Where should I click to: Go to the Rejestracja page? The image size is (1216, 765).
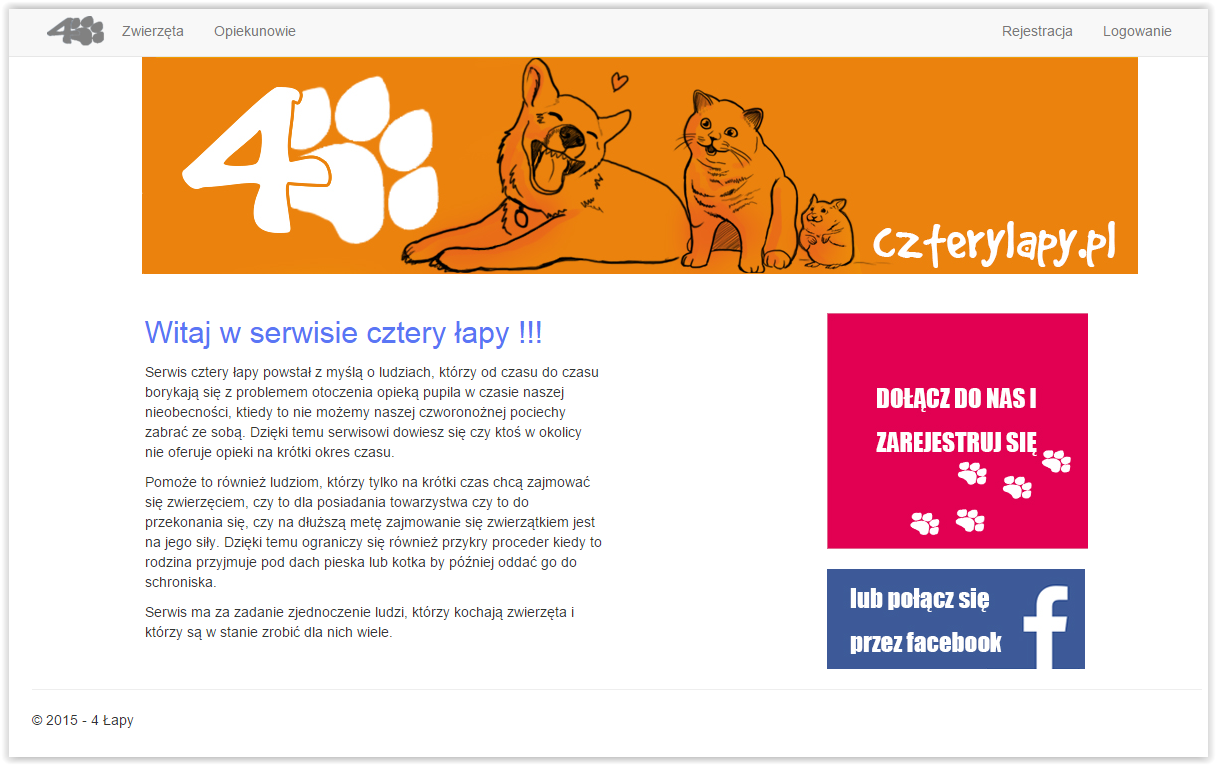(1037, 31)
